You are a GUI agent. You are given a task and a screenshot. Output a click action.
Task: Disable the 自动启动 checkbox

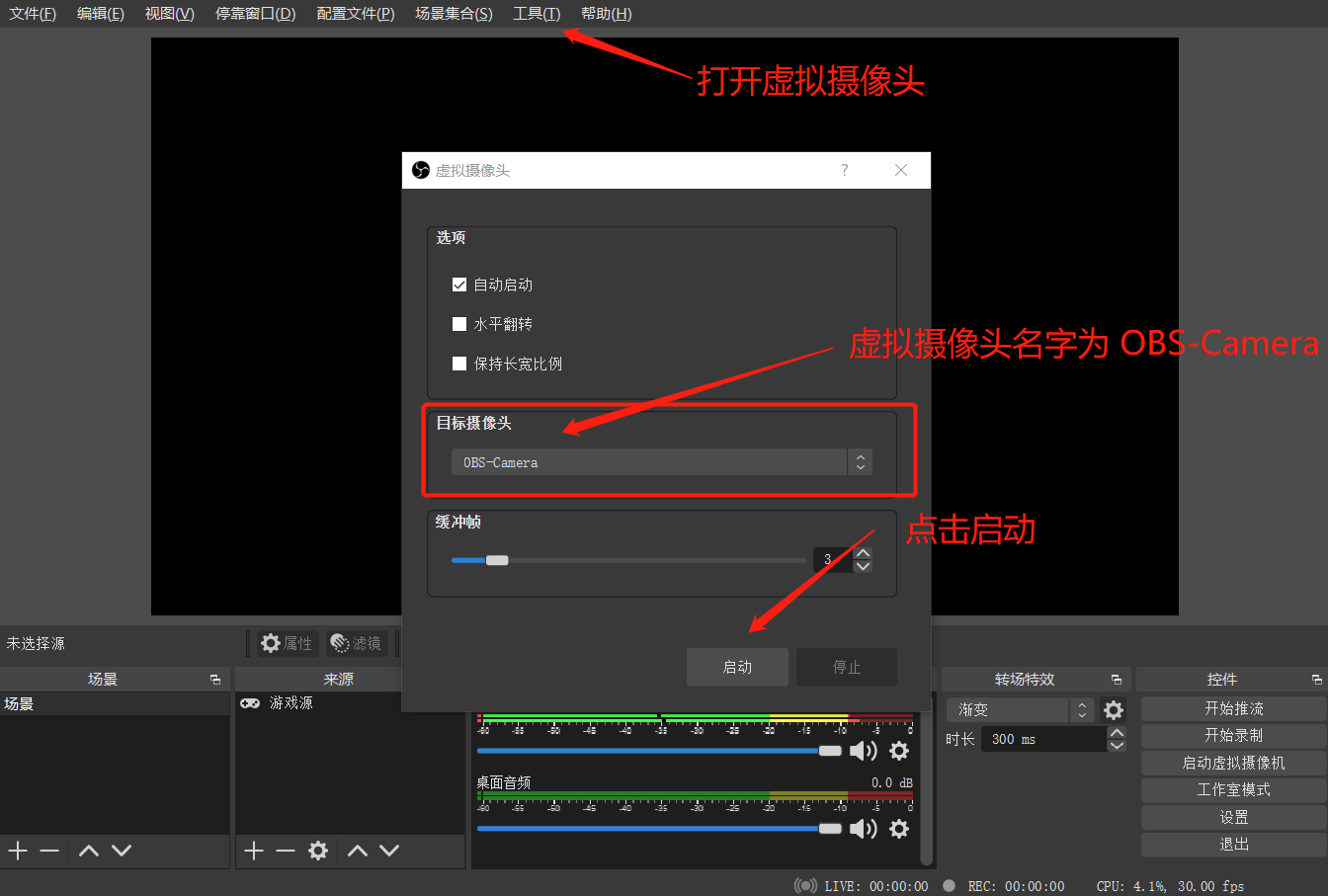coord(459,285)
